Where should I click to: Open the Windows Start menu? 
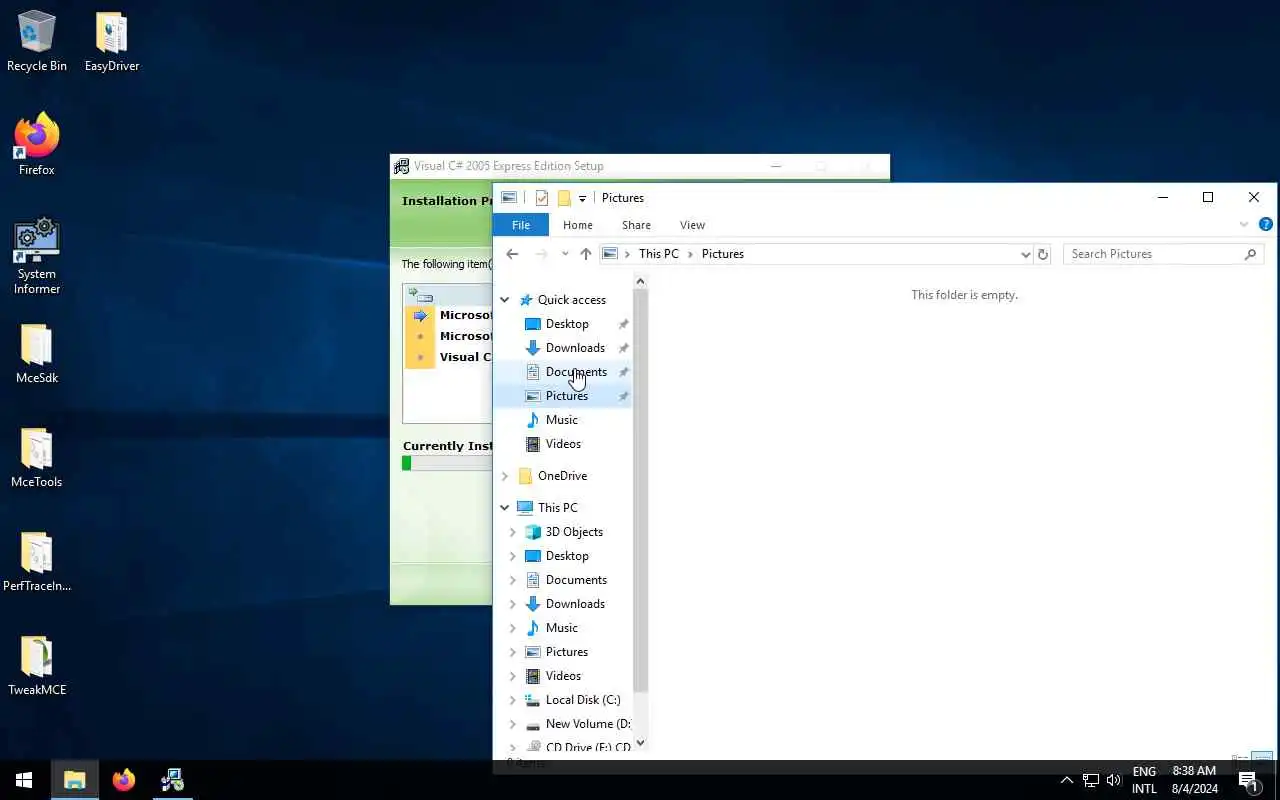pos(24,780)
